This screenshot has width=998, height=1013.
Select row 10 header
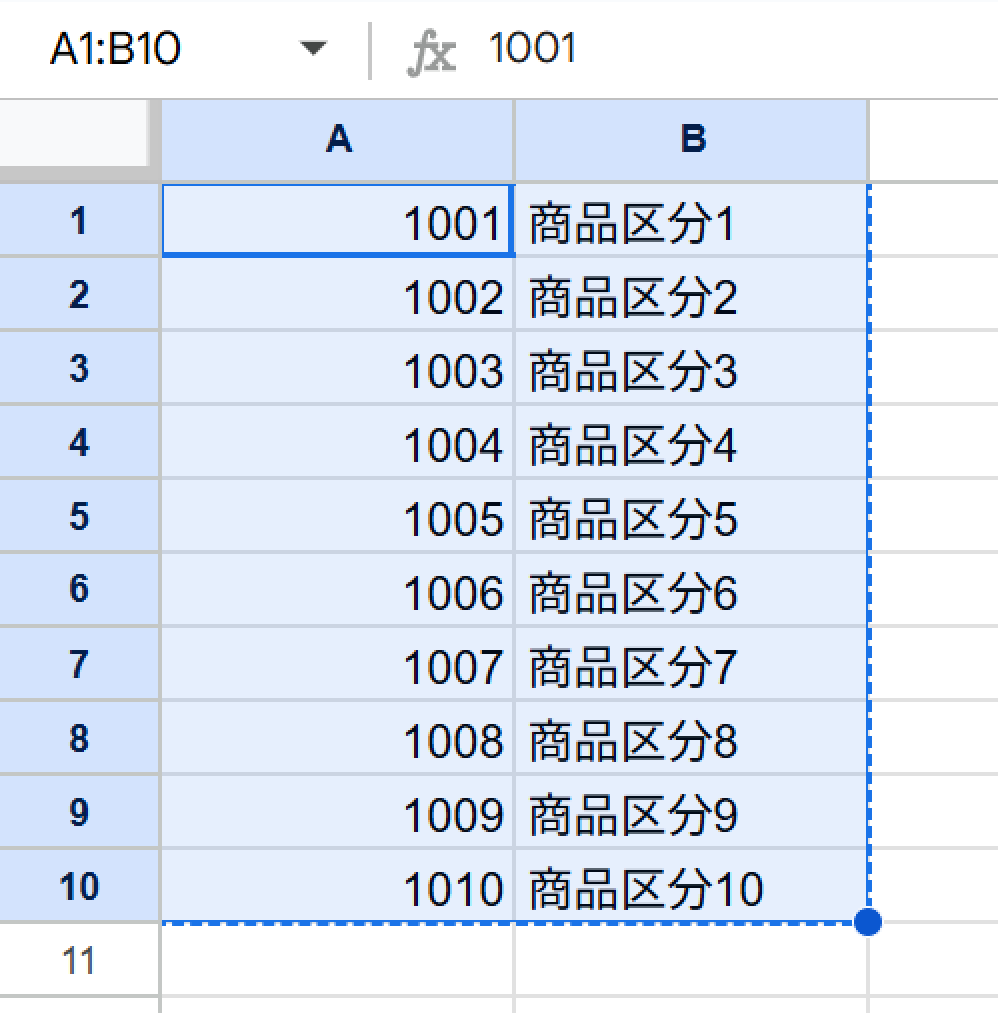click(x=79, y=886)
